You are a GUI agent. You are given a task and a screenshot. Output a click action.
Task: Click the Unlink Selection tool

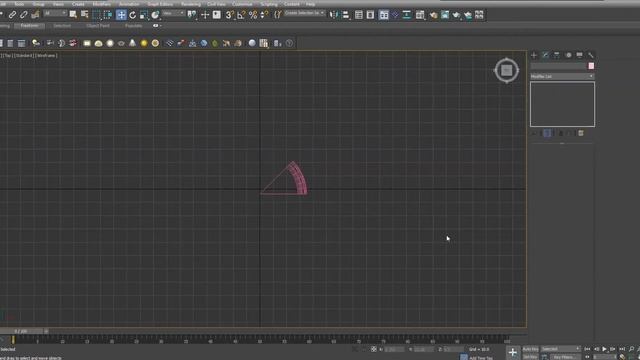coord(24,15)
